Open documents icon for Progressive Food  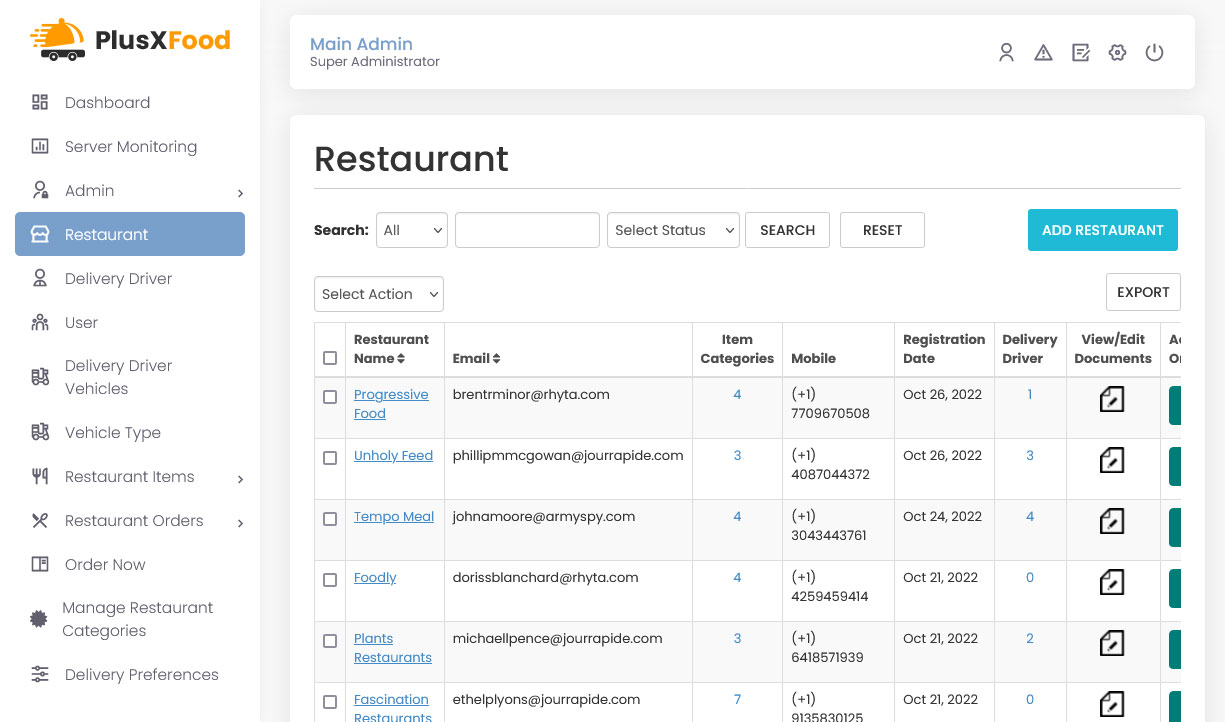tap(1112, 399)
